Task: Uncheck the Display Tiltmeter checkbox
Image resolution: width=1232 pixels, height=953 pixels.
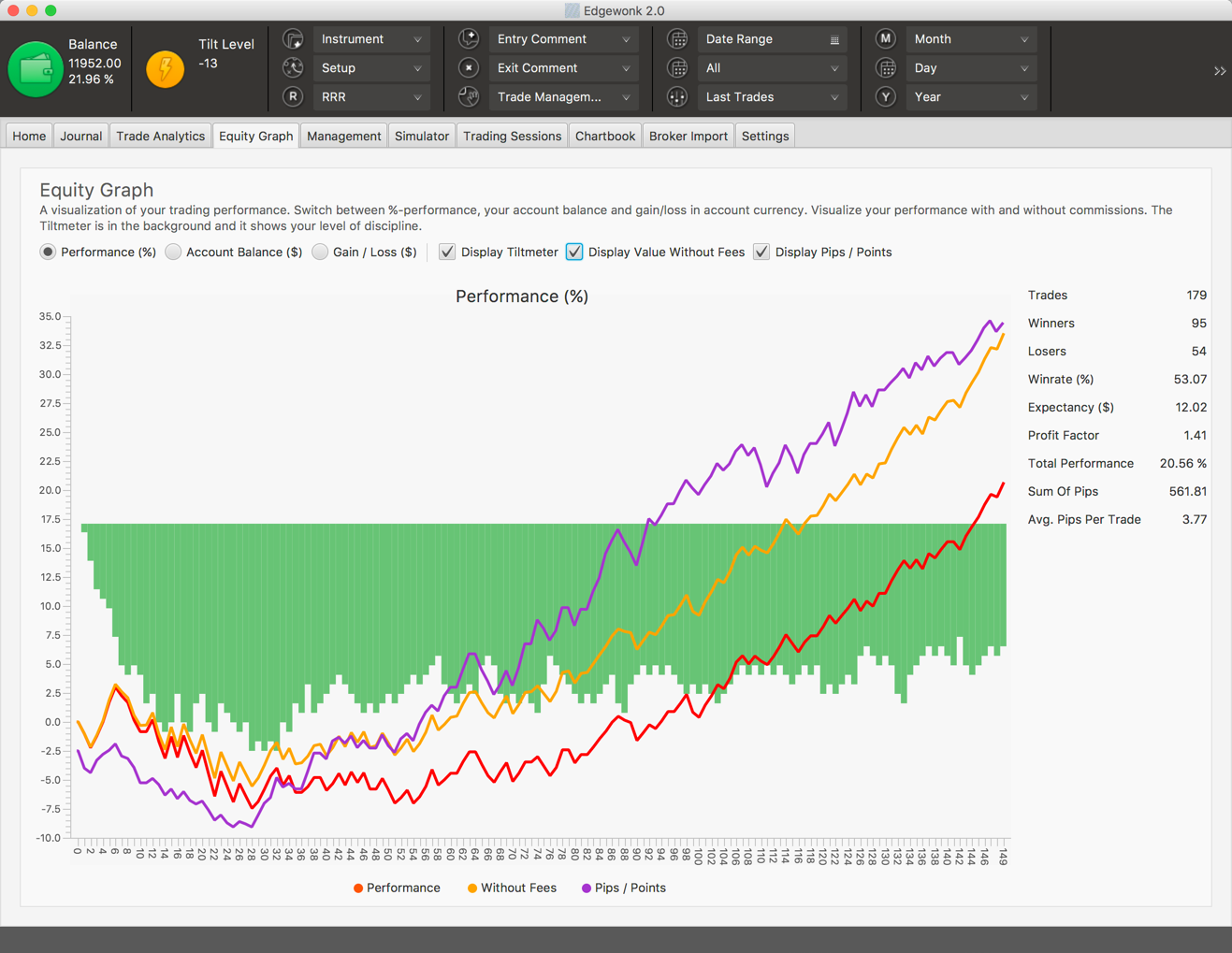Action: pyautogui.click(x=447, y=253)
